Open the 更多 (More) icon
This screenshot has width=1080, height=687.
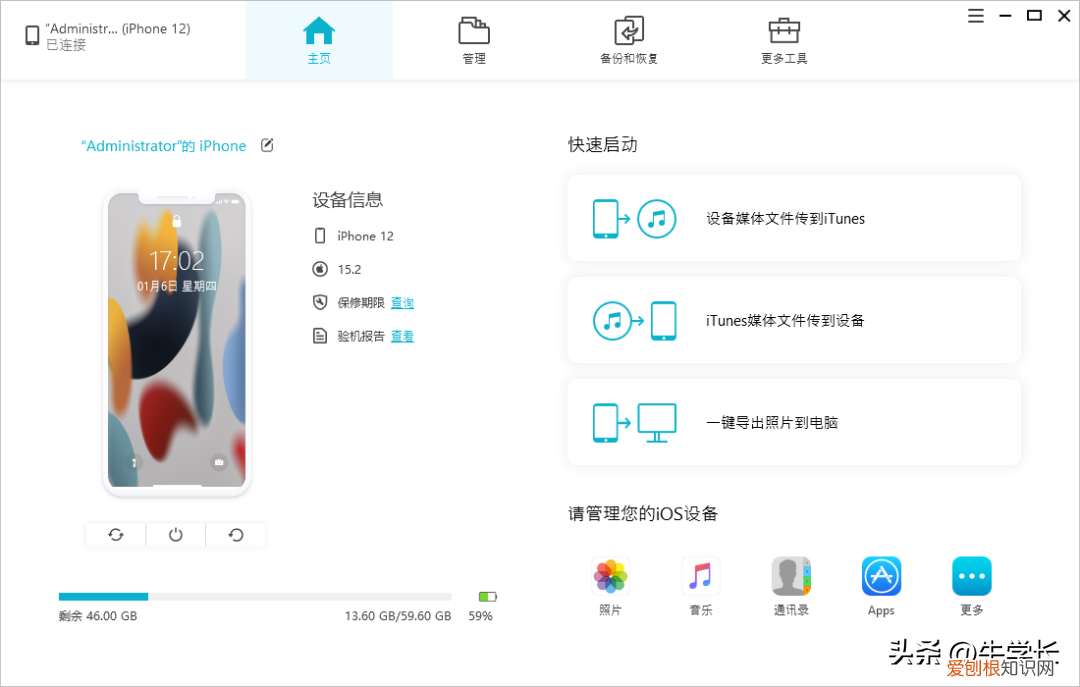971,576
